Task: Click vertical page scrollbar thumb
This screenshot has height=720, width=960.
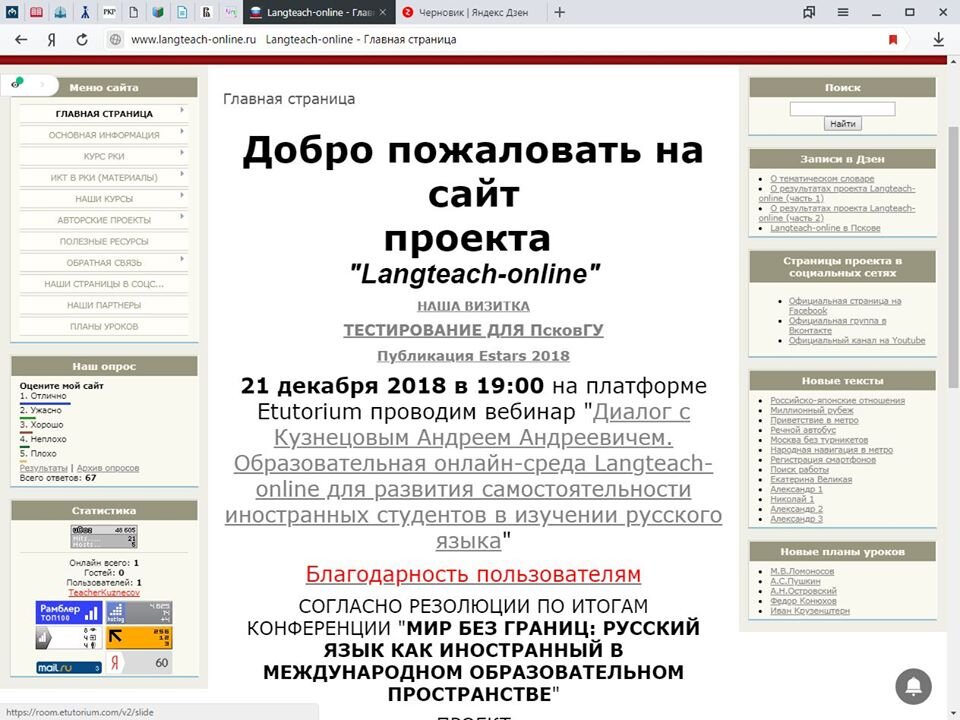Action: [x=953, y=257]
